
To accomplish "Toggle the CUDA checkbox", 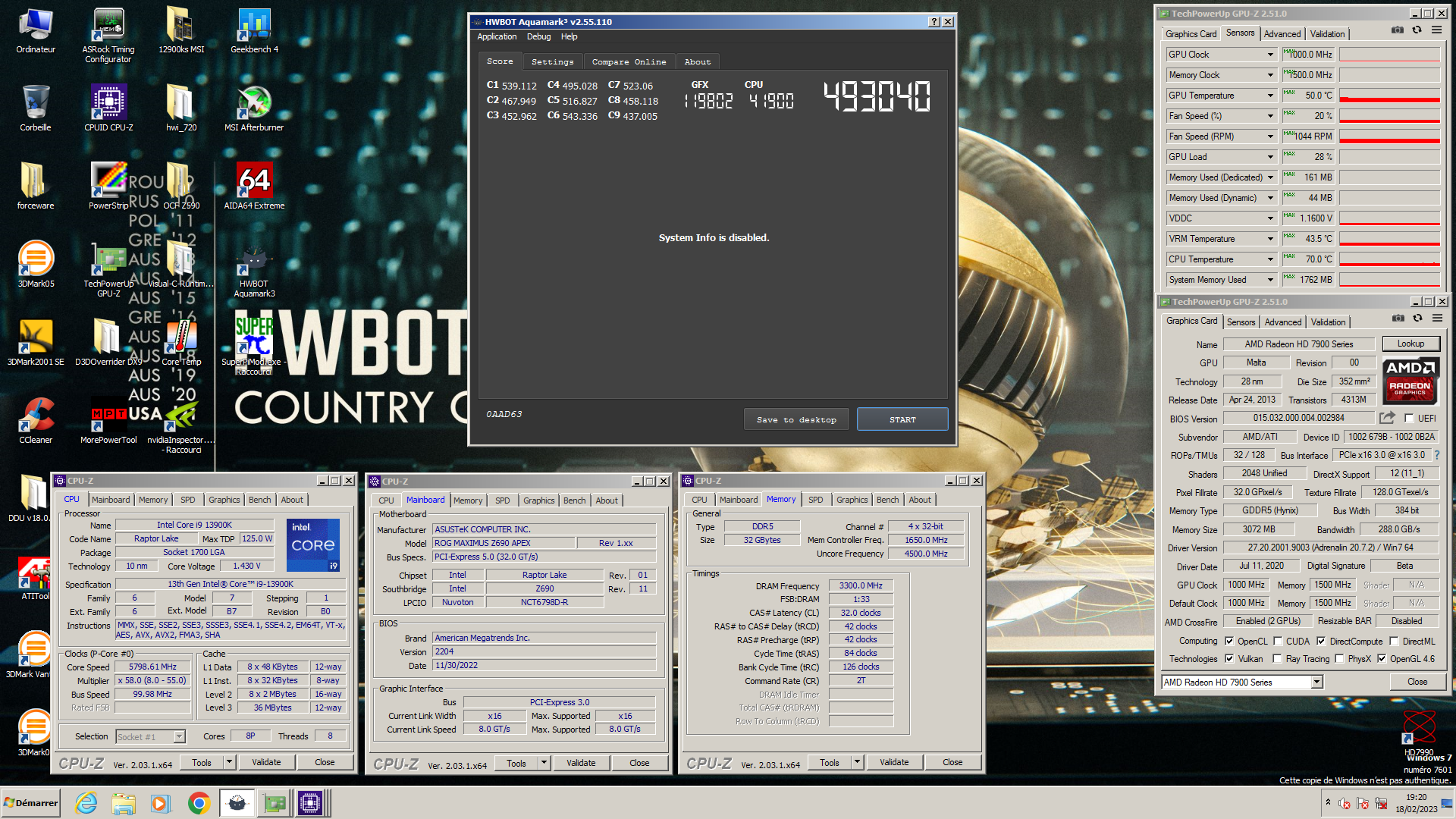I will pyautogui.click(x=1277, y=642).
